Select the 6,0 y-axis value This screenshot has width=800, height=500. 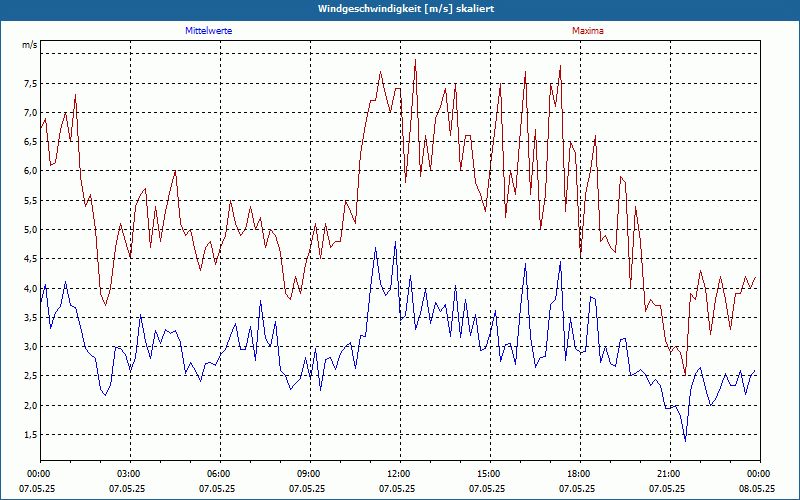(30, 171)
